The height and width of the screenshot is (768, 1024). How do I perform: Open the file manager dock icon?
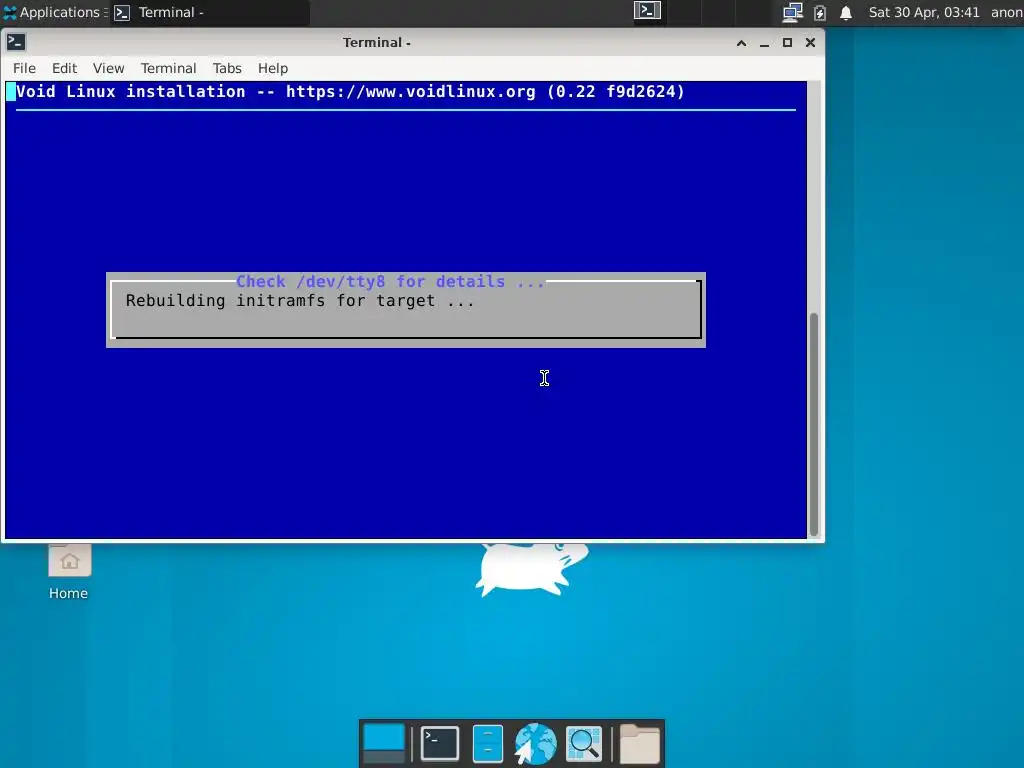(x=488, y=744)
